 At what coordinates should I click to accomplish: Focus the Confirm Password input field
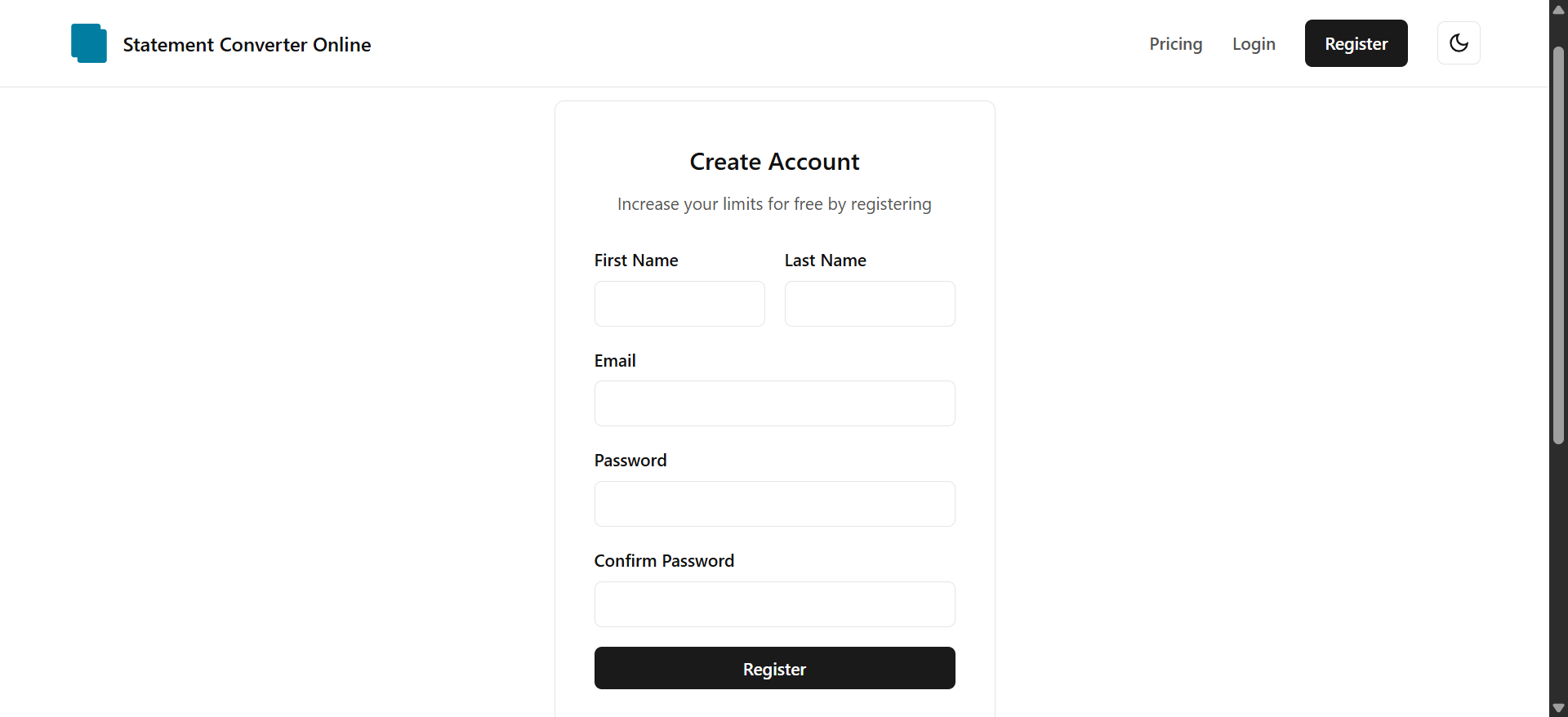774,604
